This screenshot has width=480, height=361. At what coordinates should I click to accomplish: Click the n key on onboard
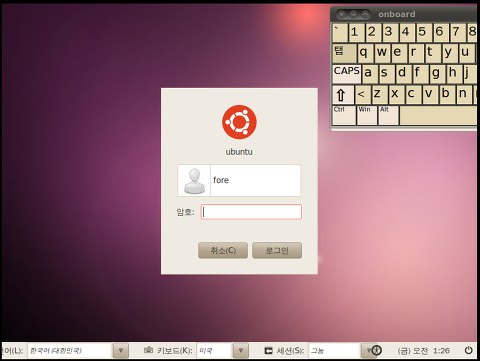464,95
